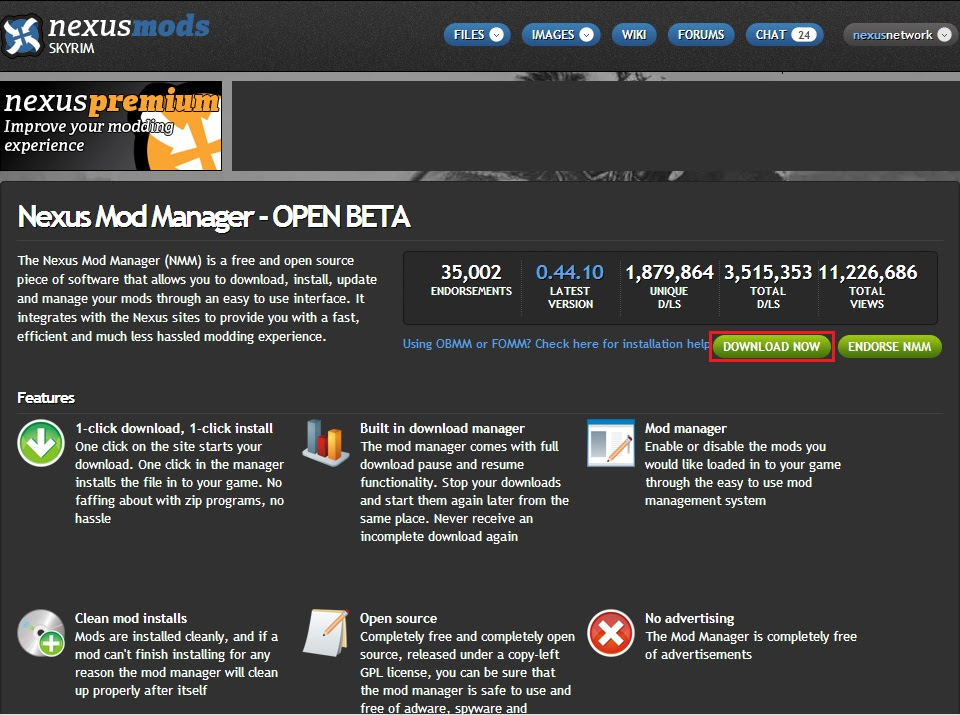Image resolution: width=960 pixels, height=715 pixels.
Task: Click the chat count badge 24
Action: tap(804, 35)
